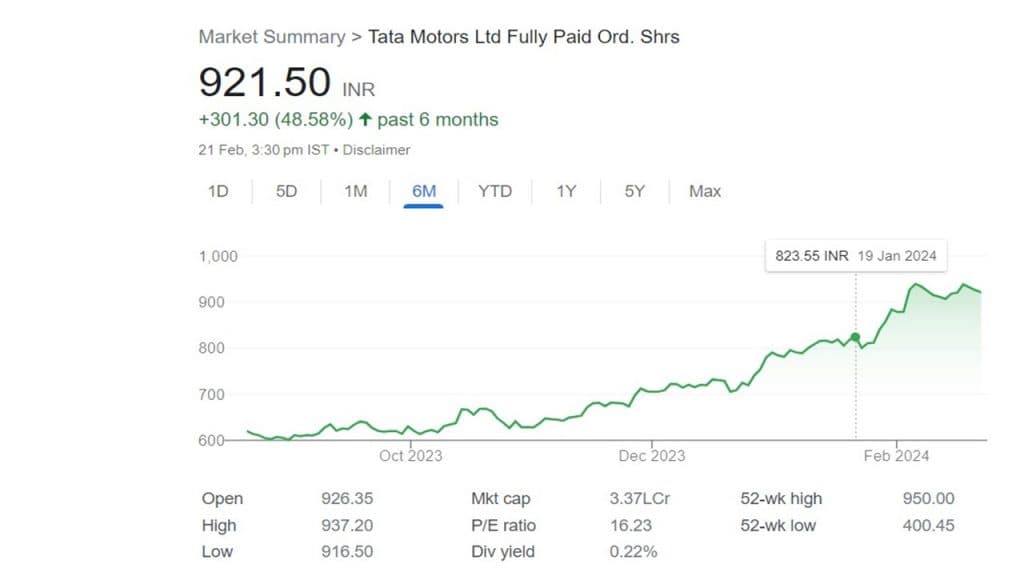Screen dimensions: 1024x576
Task: Show the 1M price chart
Action: (356, 191)
